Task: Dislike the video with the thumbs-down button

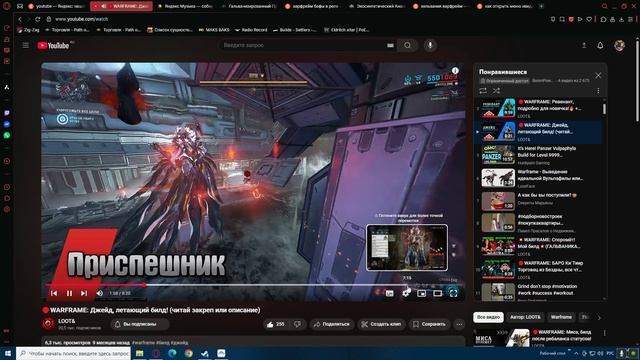Action: [298, 324]
